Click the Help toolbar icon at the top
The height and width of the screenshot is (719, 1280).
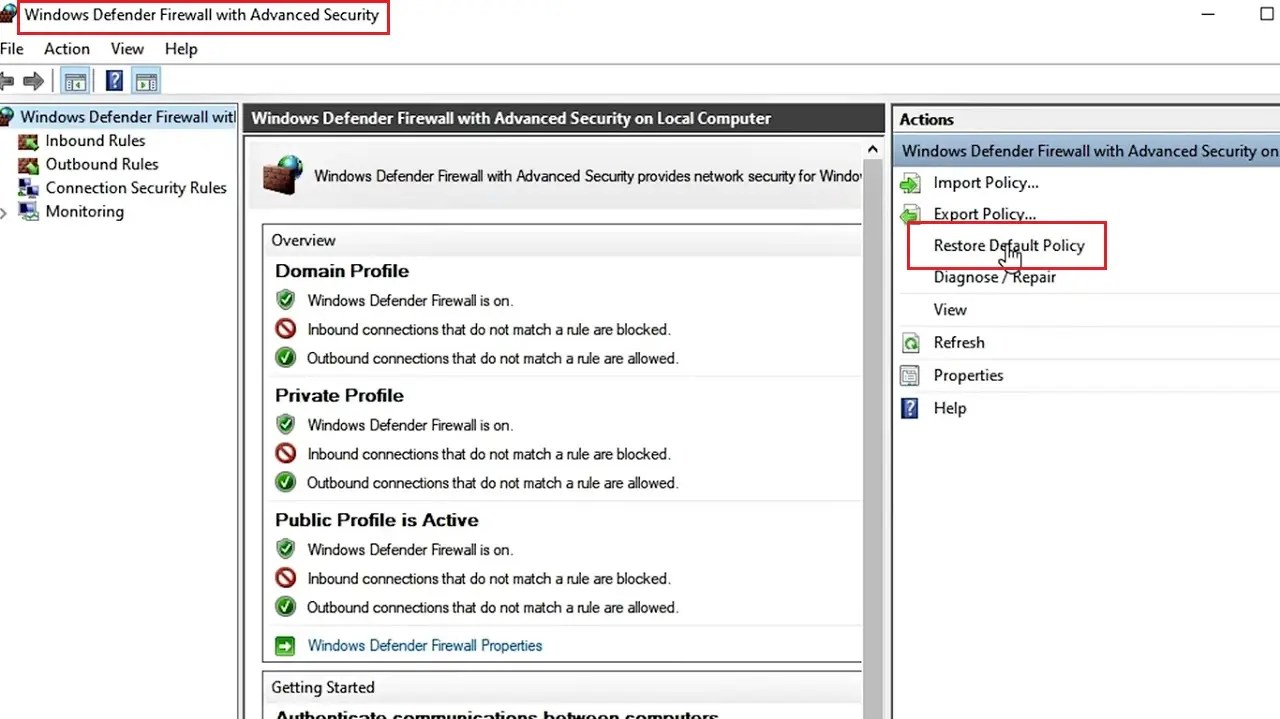point(113,81)
